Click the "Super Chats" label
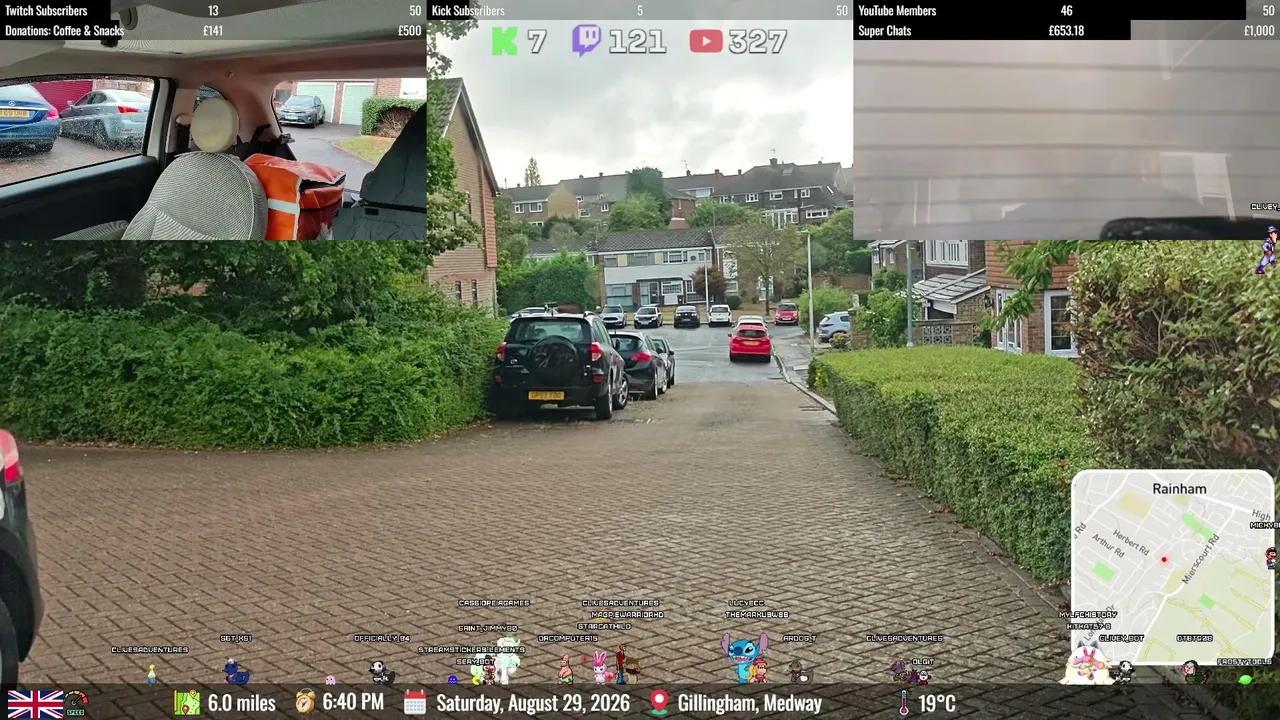This screenshot has width=1280, height=720. 885,30
